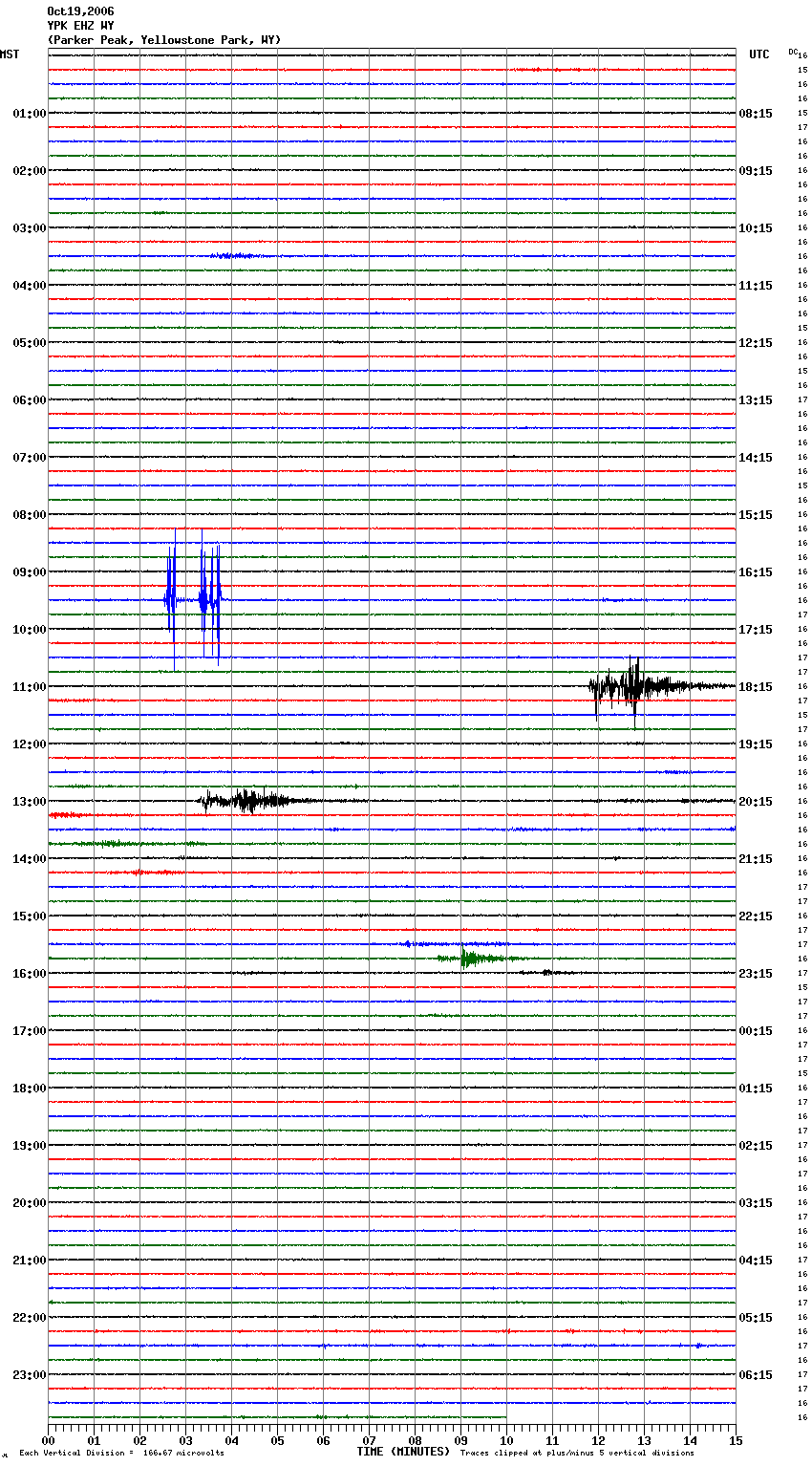Select the 04:00 MST time label
This screenshot has width=812, height=1466.
point(30,286)
